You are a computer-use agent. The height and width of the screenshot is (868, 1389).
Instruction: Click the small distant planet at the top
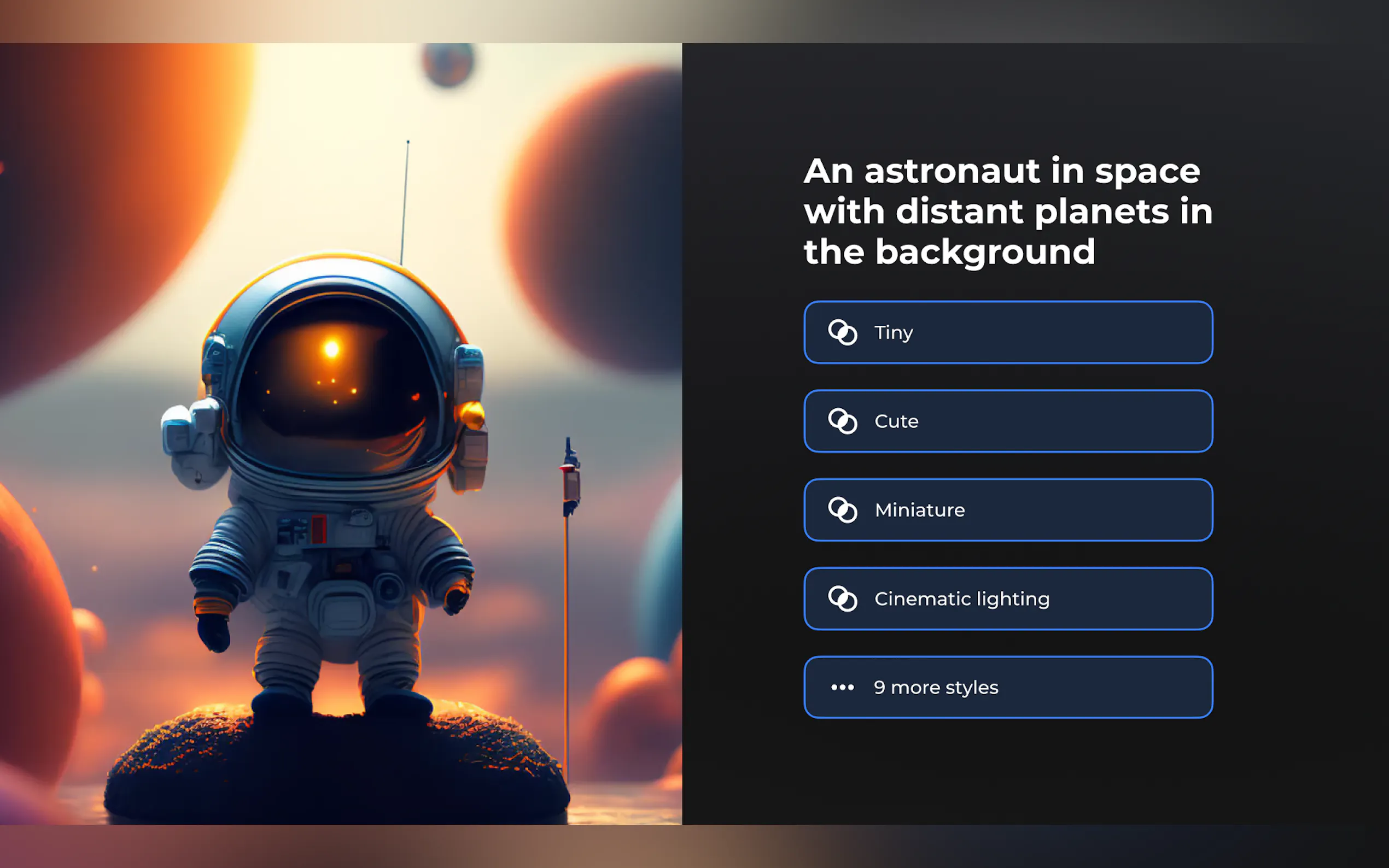point(448,63)
